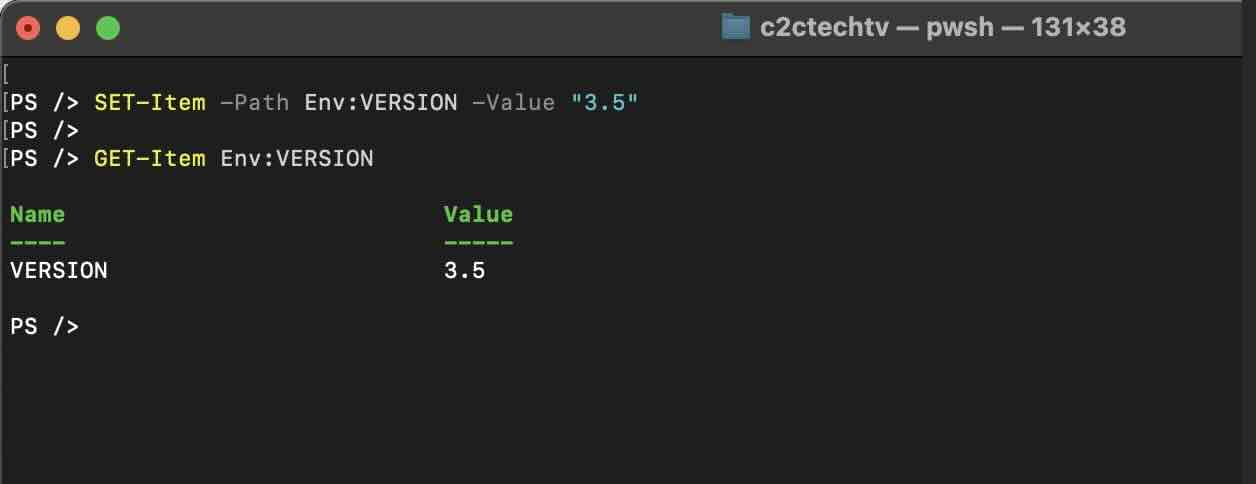
Task: Click the green Name column header
Action: click(38, 214)
